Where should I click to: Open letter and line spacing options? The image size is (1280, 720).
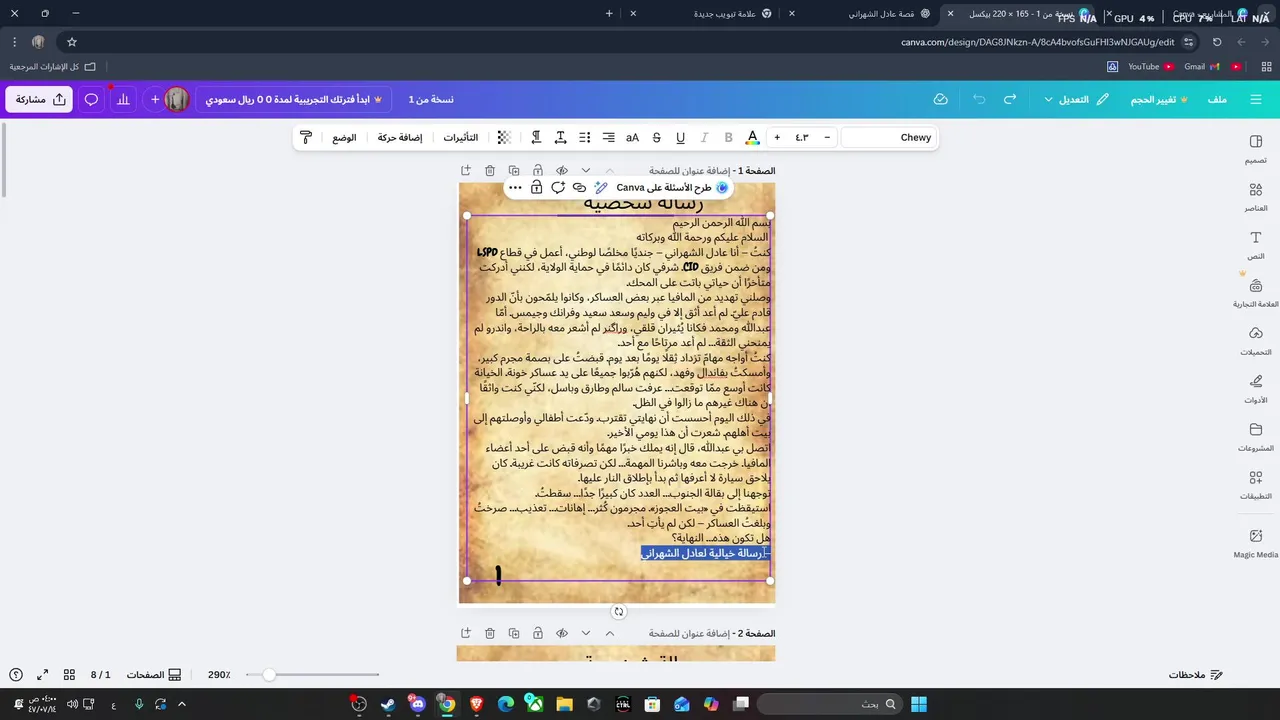tap(560, 137)
